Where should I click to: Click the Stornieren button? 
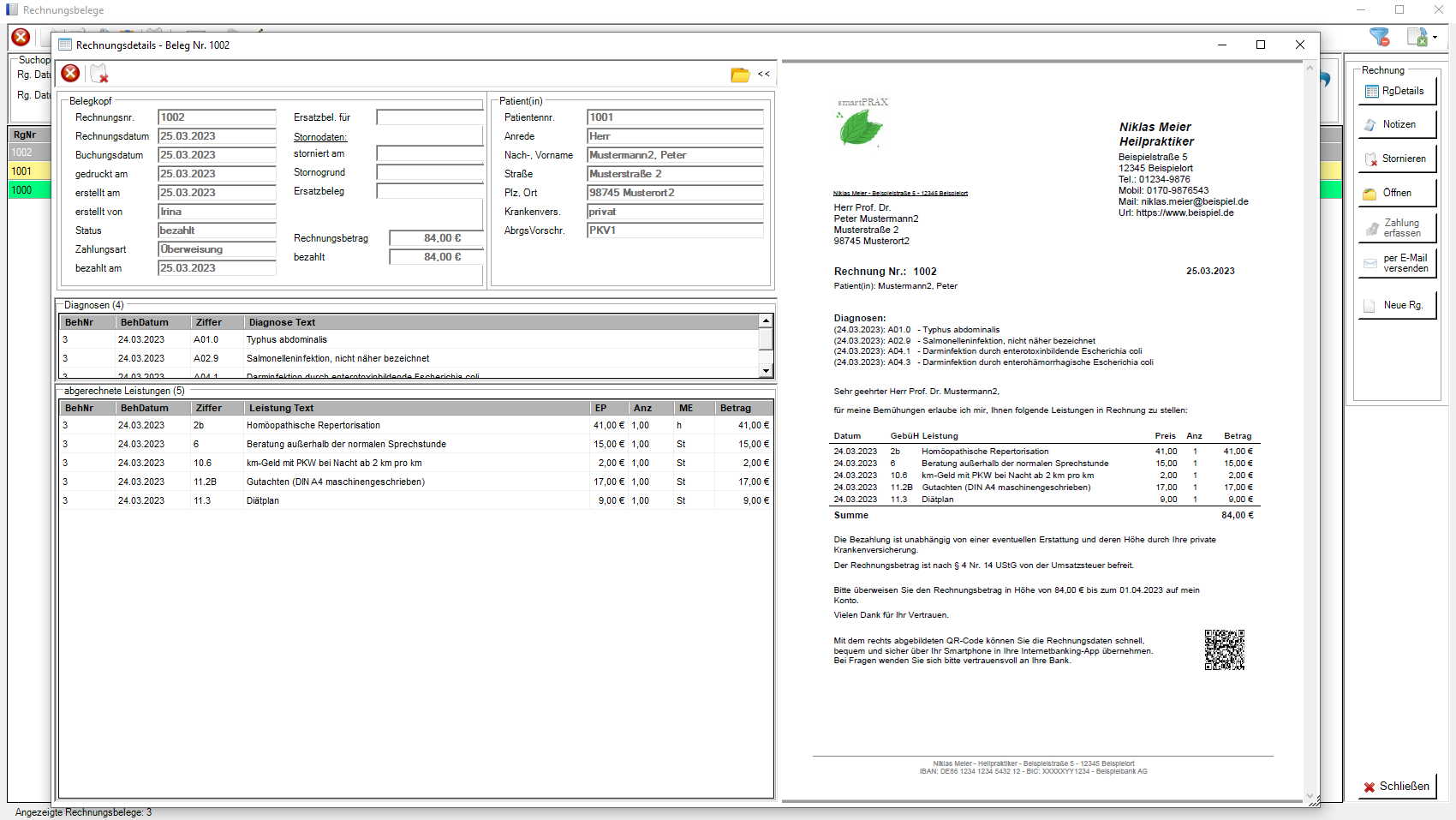point(1396,159)
